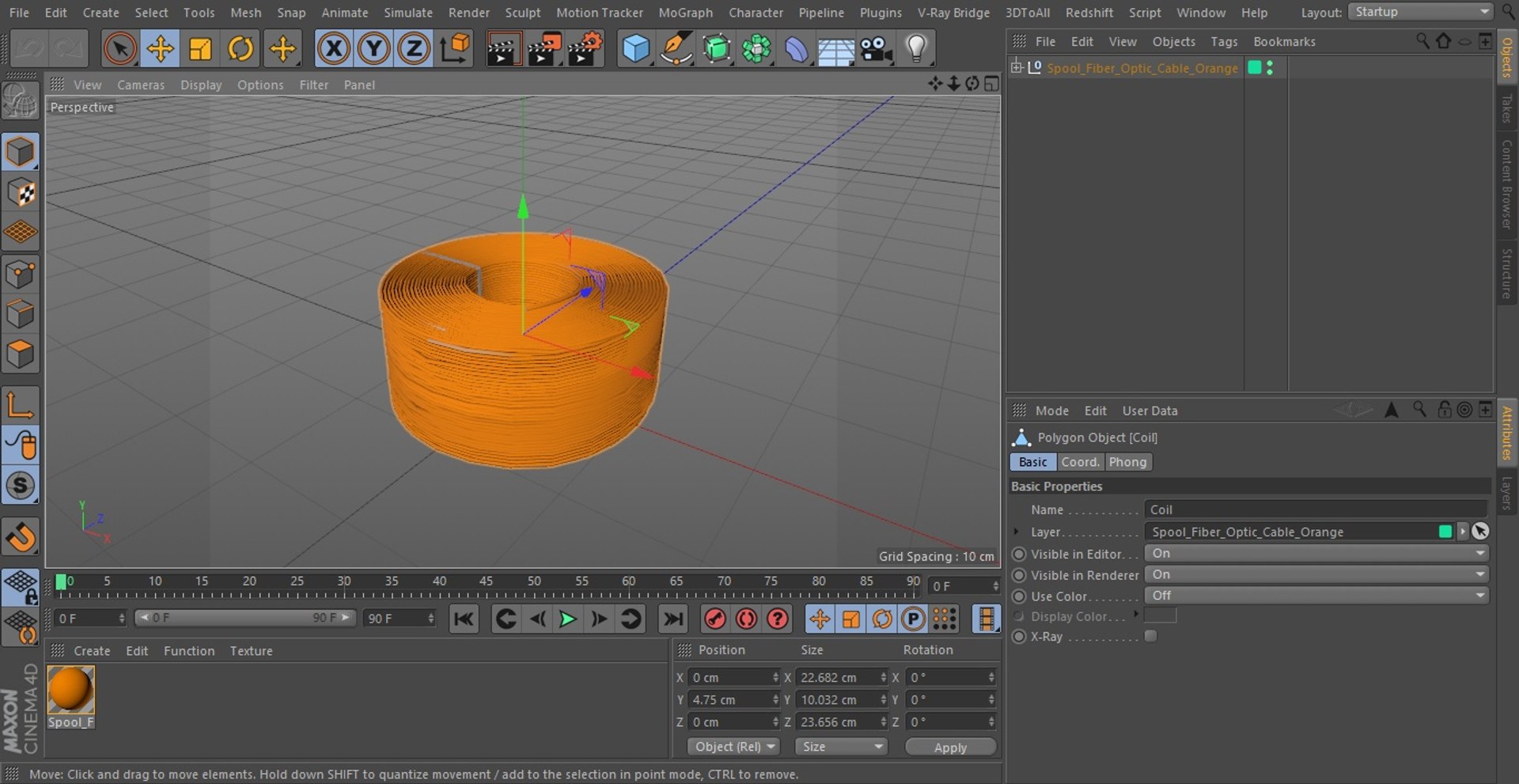Expand the Layer property triangle
The width and height of the screenshot is (1519, 784).
pos(1017,532)
